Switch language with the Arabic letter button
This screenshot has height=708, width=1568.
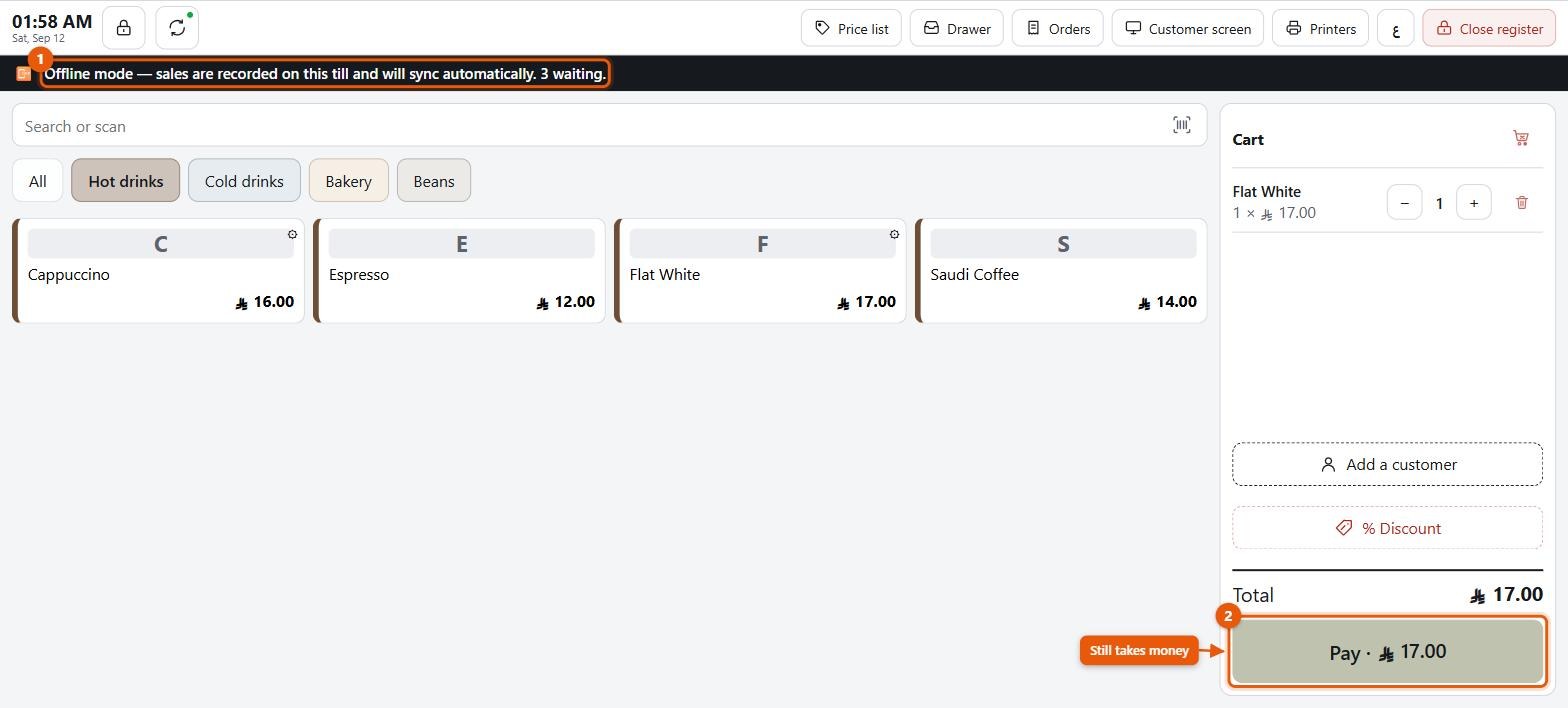pyautogui.click(x=1395, y=28)
